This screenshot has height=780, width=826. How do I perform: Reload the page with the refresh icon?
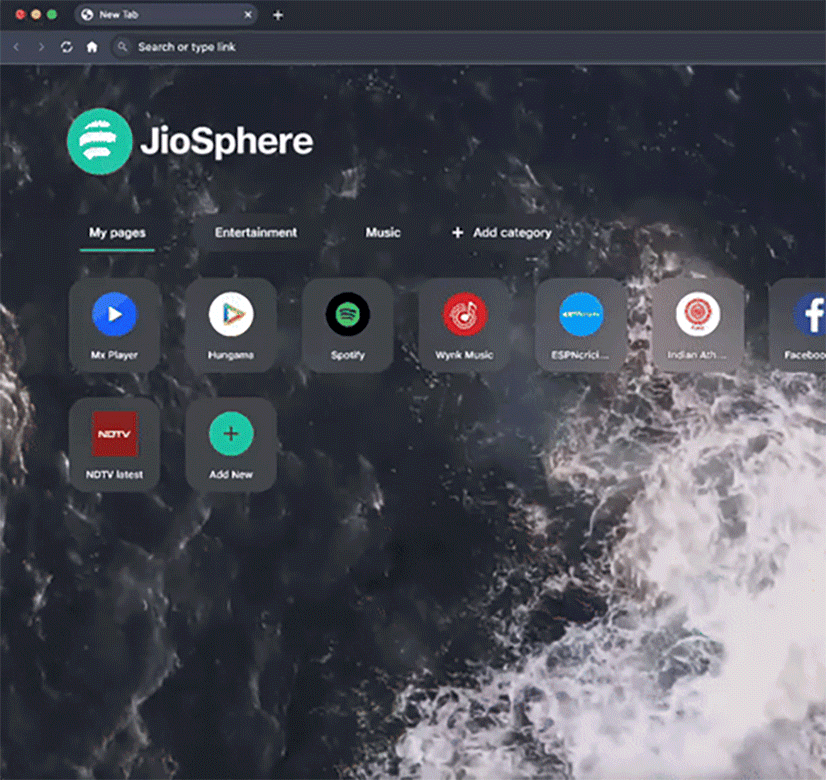(x=66, y=47)
